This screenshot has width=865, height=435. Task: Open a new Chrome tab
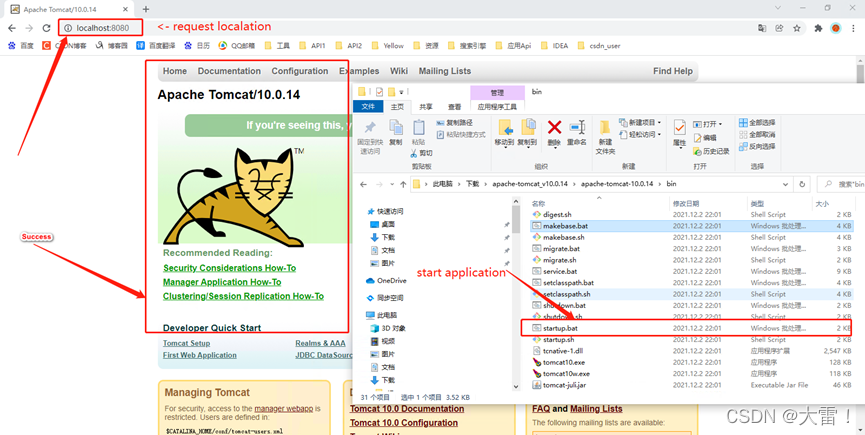point(146,9)
